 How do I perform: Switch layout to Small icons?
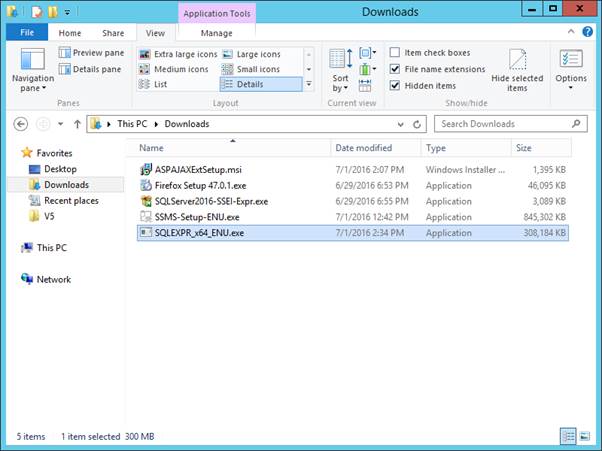pos(251,69)
